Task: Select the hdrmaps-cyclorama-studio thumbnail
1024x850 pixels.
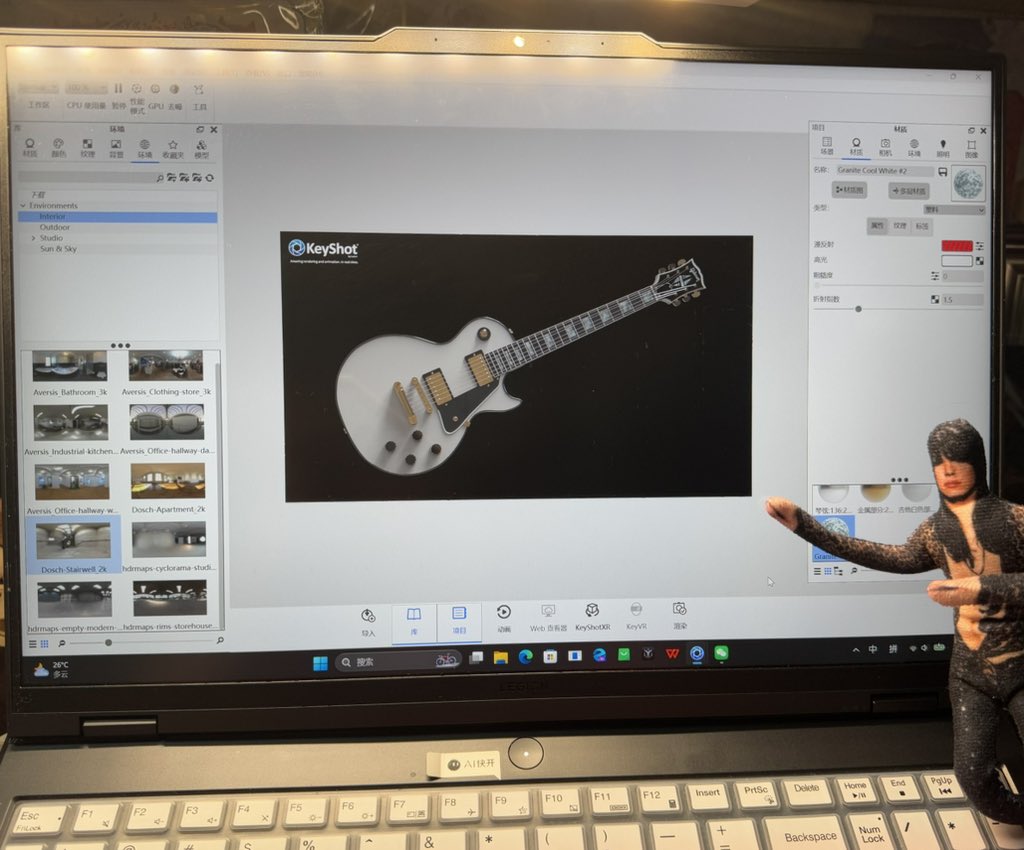Action: coord(169,540)
